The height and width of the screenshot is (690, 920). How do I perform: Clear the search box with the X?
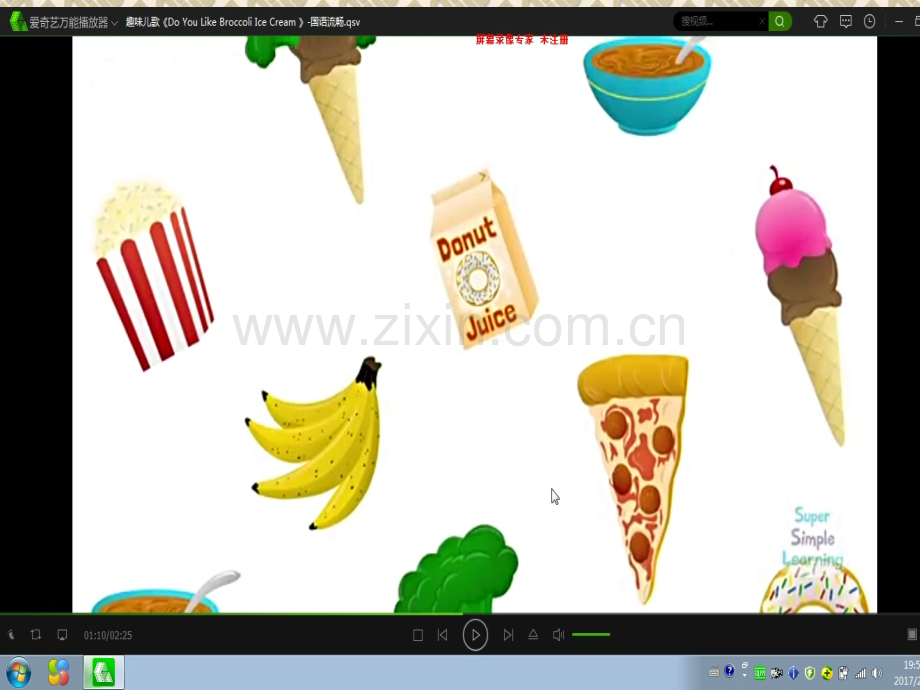point(762,21)
